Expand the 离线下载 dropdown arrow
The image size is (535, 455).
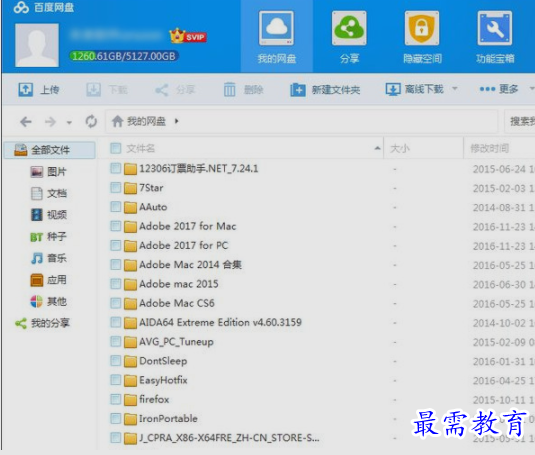454,89
